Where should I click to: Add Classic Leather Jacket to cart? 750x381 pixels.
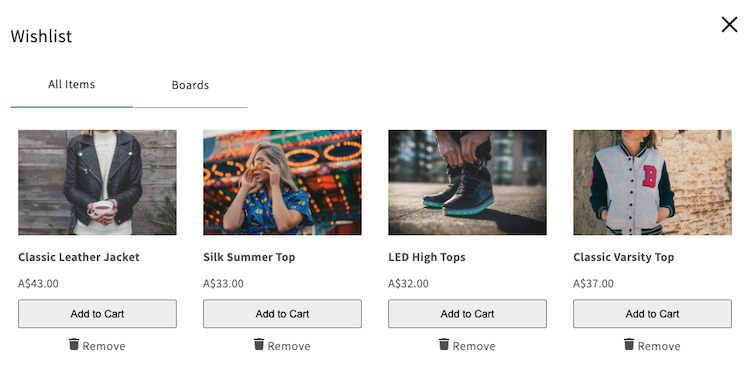tap(98, 314)
